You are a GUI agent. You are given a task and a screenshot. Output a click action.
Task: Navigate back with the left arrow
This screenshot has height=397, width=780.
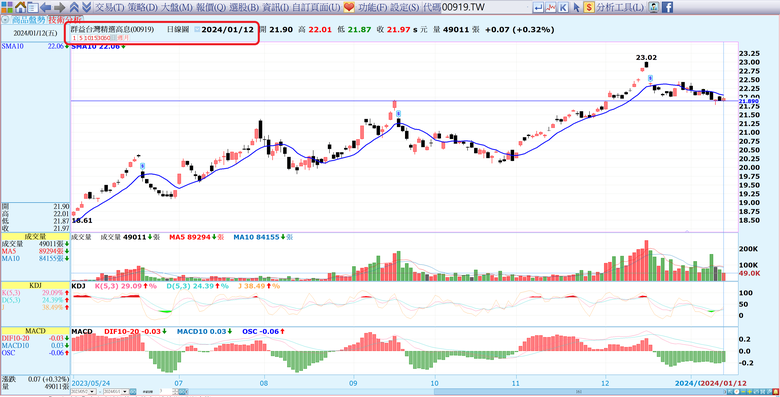(x=46, y=7)
